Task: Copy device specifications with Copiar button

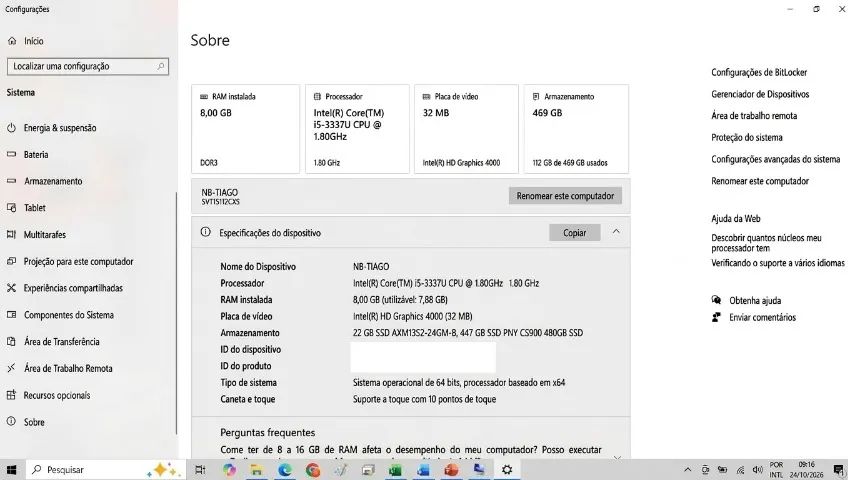Action: pyautogui.click(x=574, y=232)
